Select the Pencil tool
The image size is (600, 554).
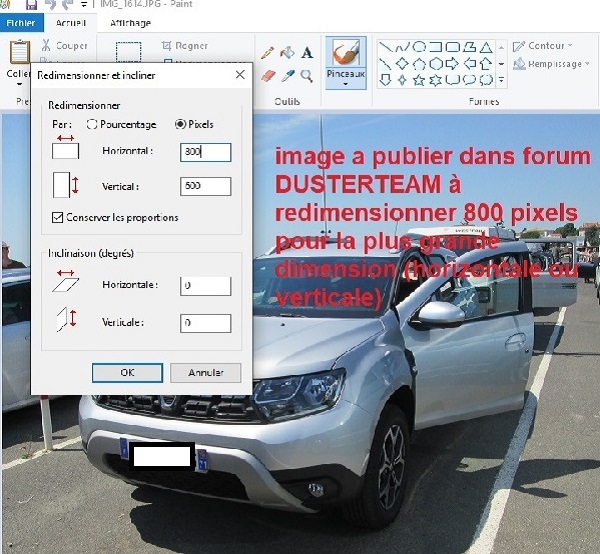[x=267, y=53]
